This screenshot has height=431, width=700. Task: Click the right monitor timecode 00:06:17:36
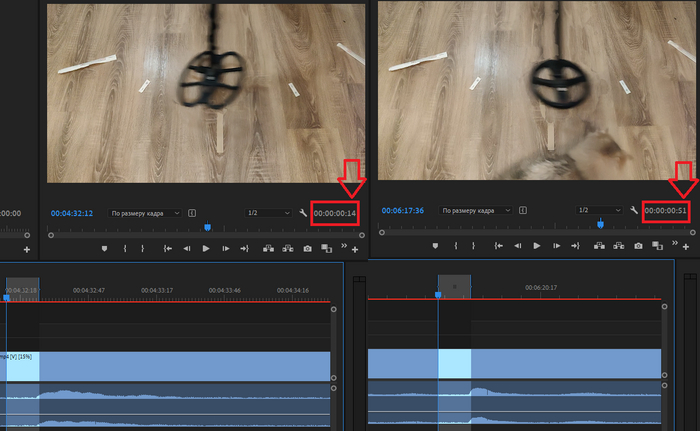[x=402, y=211]
